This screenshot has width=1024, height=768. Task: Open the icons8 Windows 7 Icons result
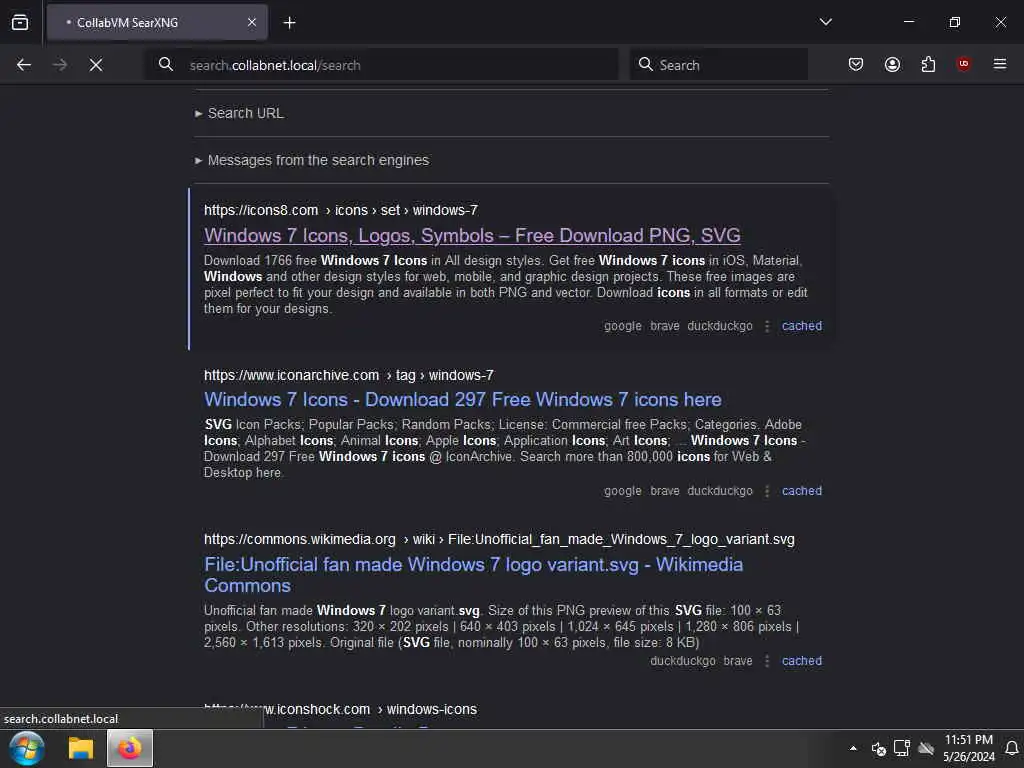click(x=472, y=235)
